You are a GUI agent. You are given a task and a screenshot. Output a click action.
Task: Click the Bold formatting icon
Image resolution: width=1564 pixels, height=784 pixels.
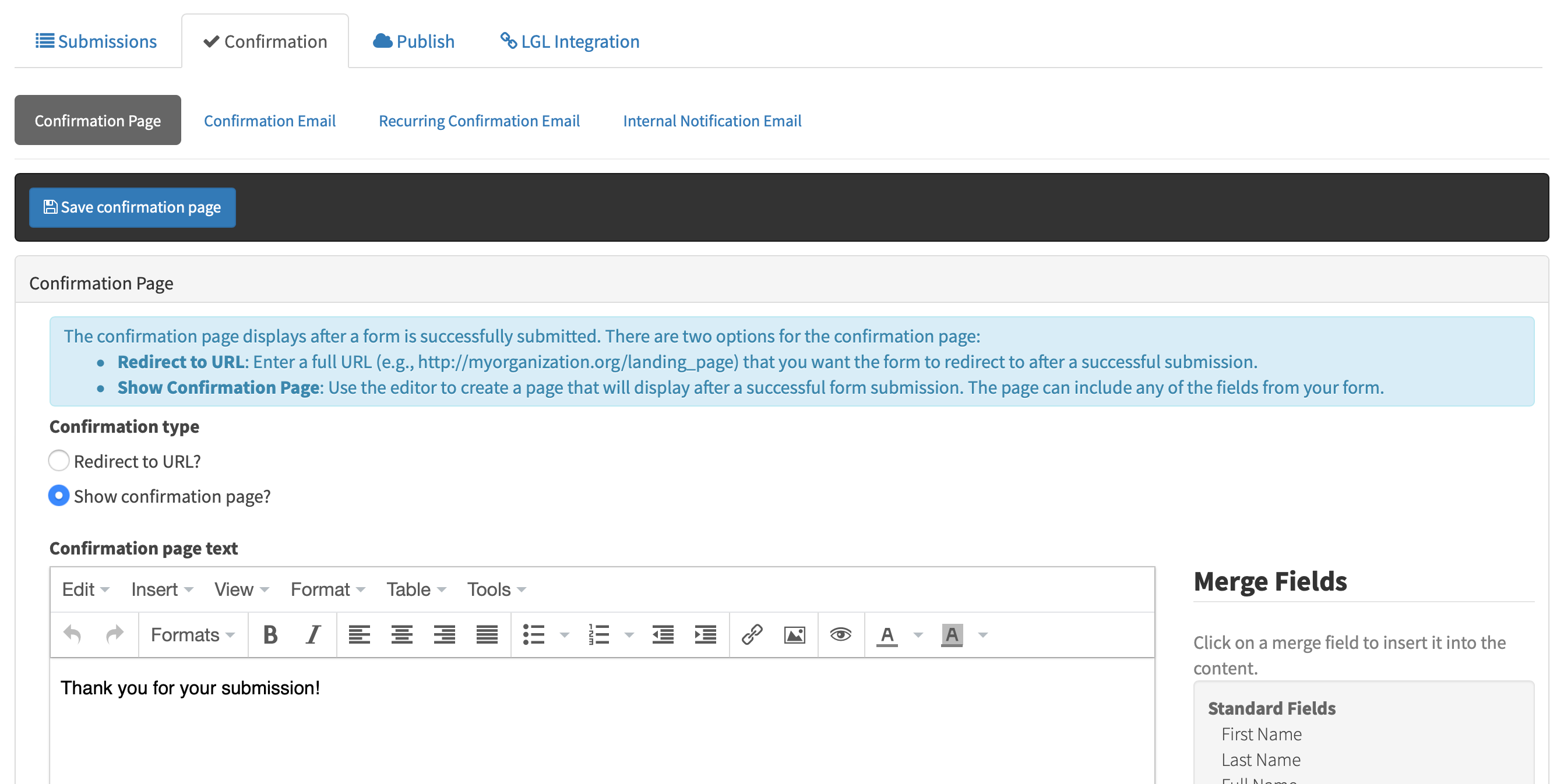270,635
